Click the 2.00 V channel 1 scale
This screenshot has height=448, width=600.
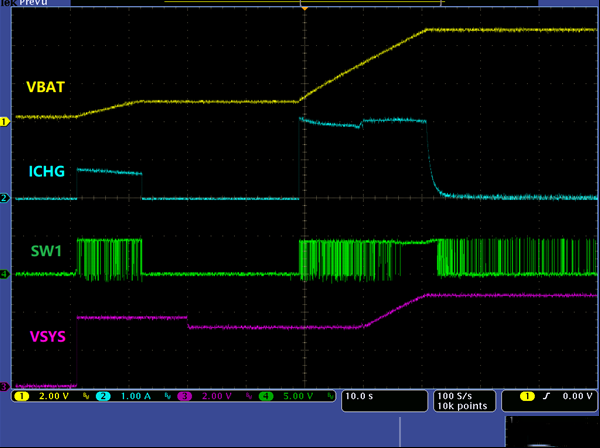click(x=54, y=396)
